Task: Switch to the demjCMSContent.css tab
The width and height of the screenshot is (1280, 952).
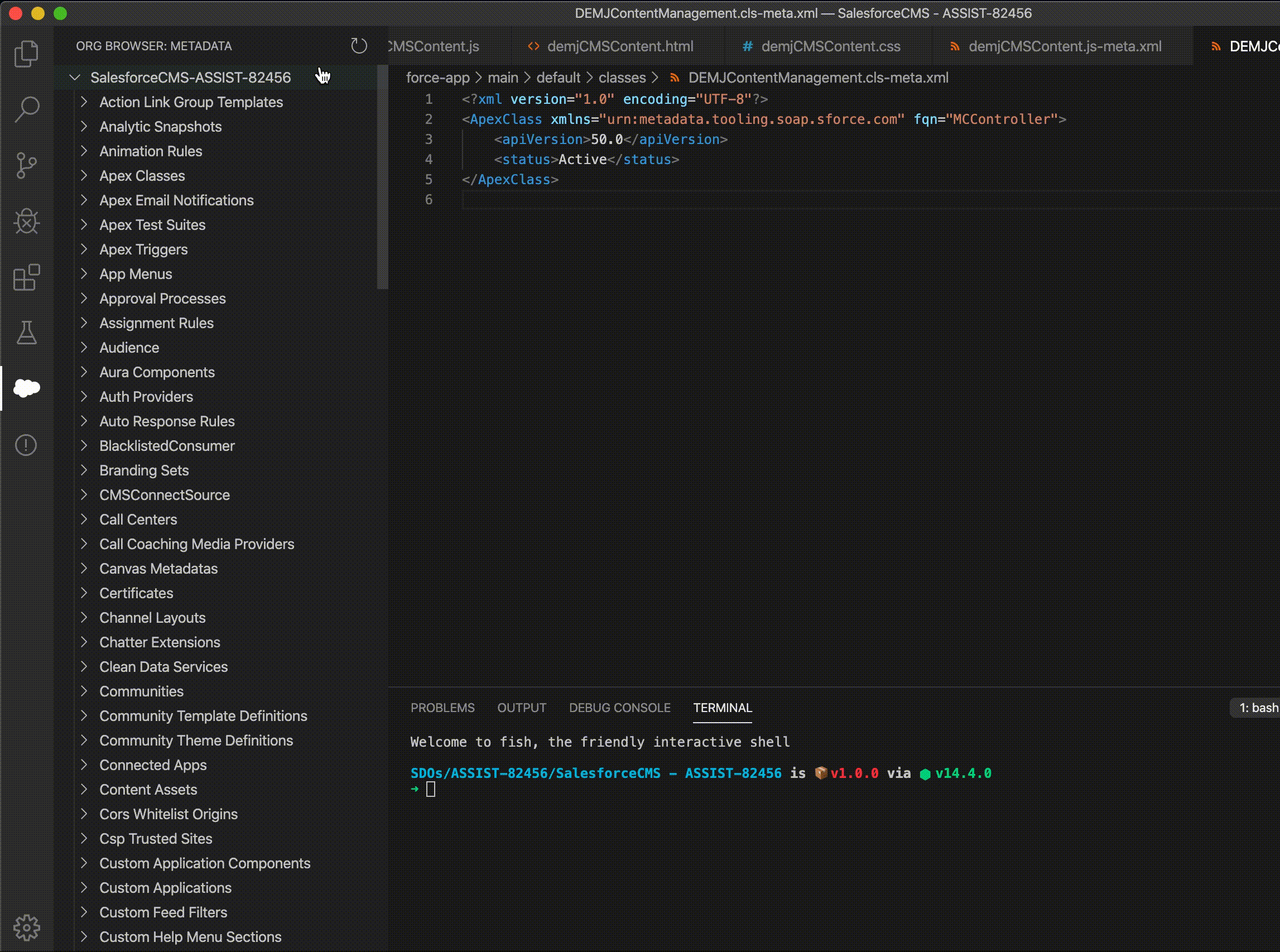Action: pos(830,47)
